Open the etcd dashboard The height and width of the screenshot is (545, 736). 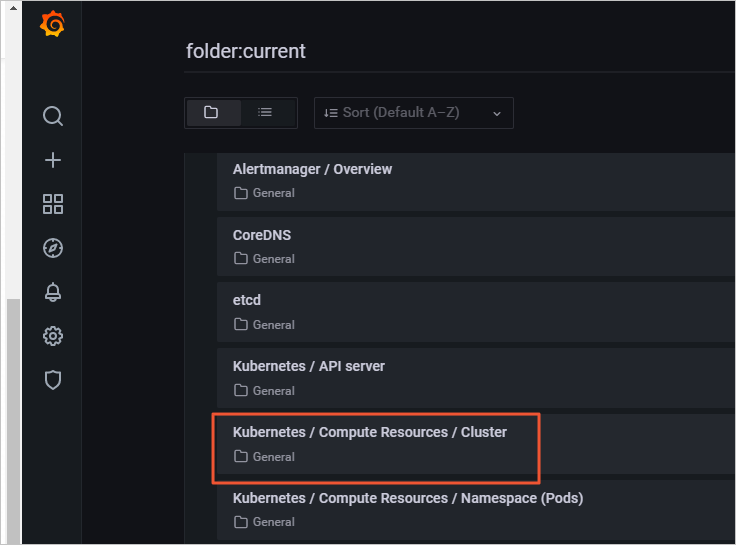[247, 300]
